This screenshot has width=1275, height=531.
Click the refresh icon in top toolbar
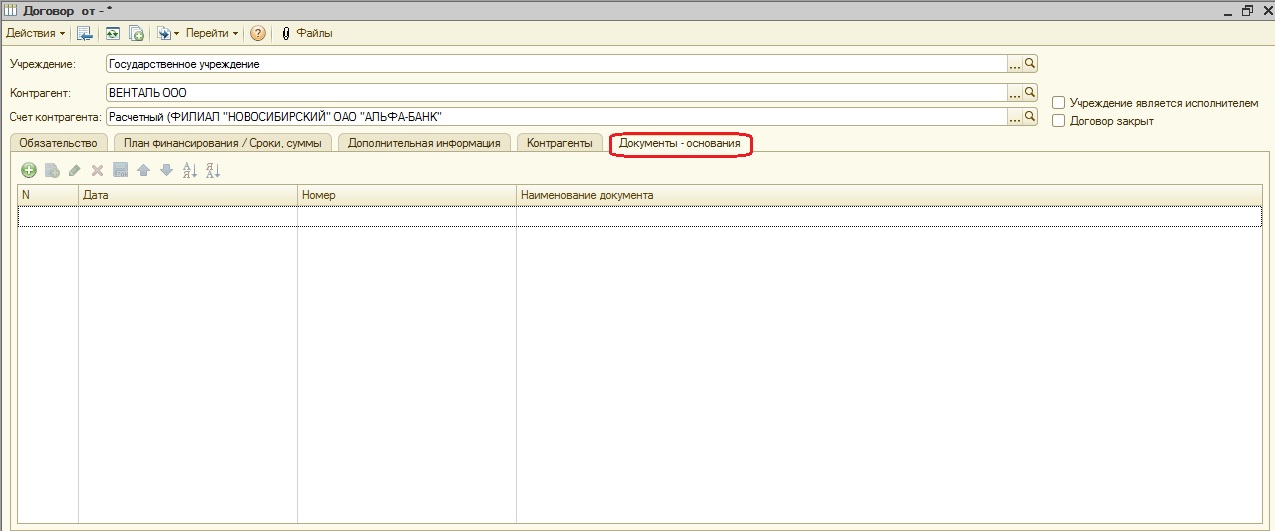click(113, 33)
